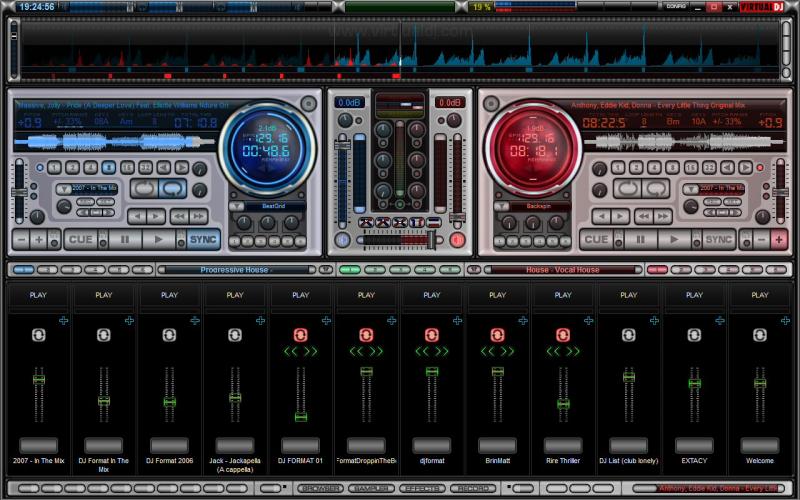The image size is (800, 500).
Task: Play the left blue deck
Action: coord(158,239)
